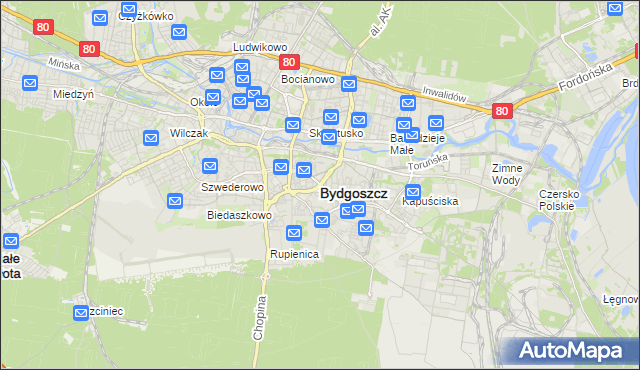Viewport: 640px width, 370px height.
Task: Click the post office icon above Czyżkówko label
Action: 129,9
